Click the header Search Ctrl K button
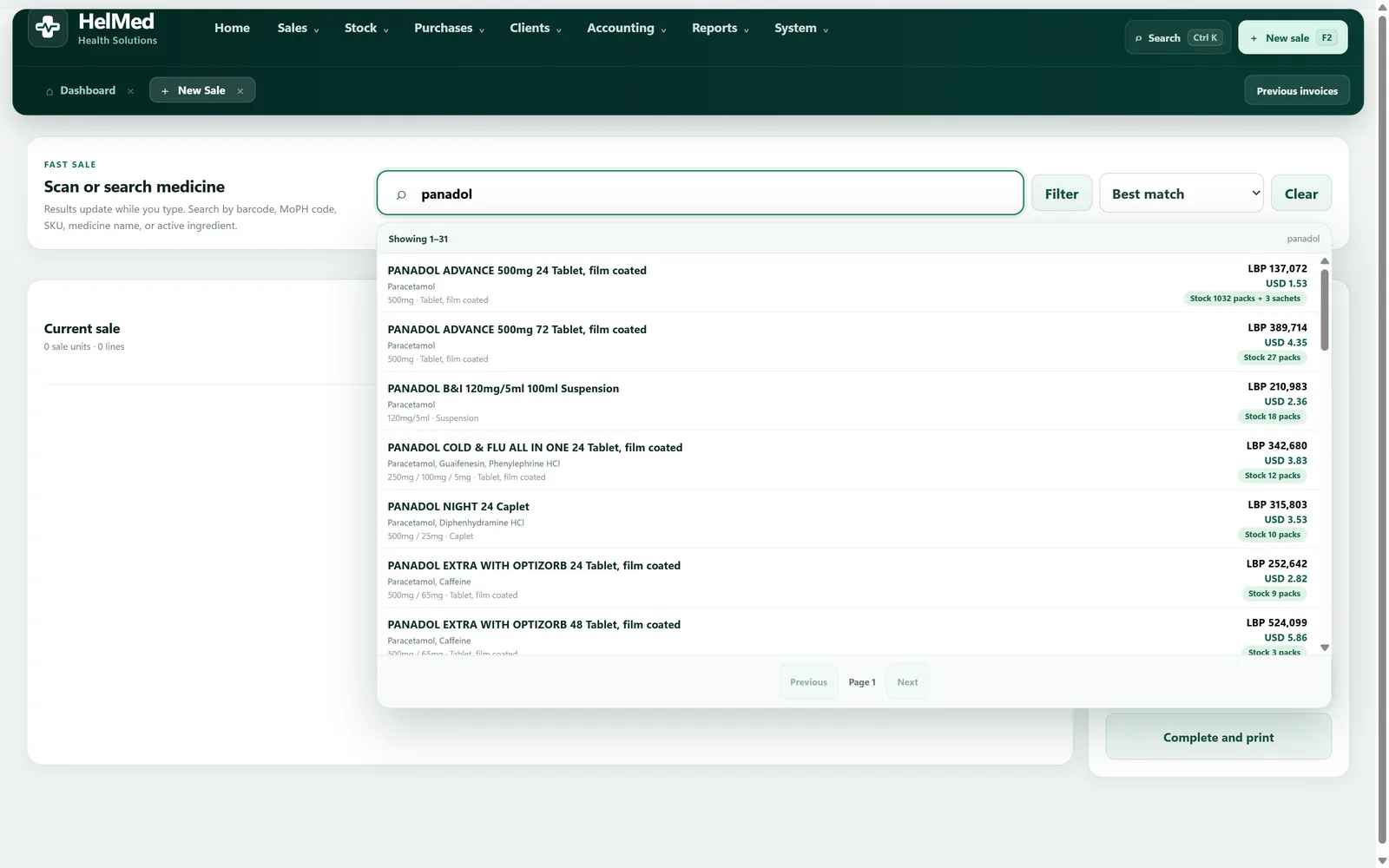Image resolution: width=1389 pixels, height=868 pixels. (1178, 38)
